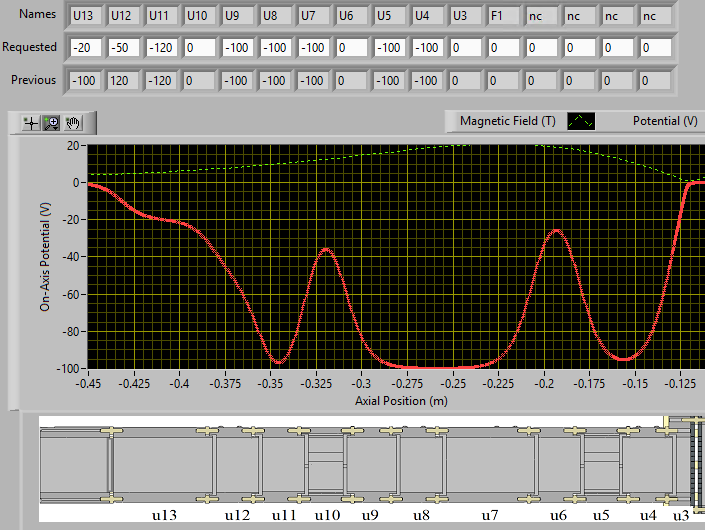Screen dimensions: 705x530
Task: Click Previous value for U4
Action: coord(427,81)
